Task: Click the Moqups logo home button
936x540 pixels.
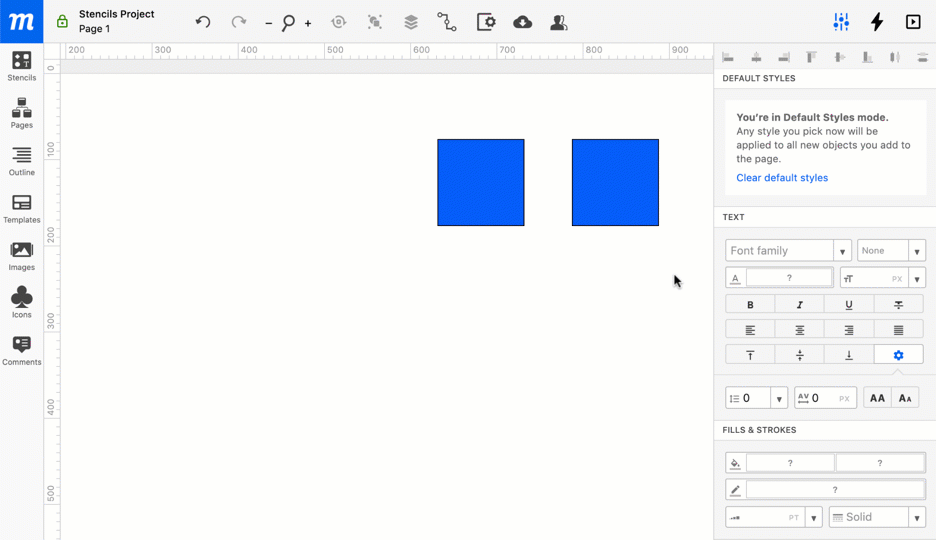Action: tap(21, 21)
